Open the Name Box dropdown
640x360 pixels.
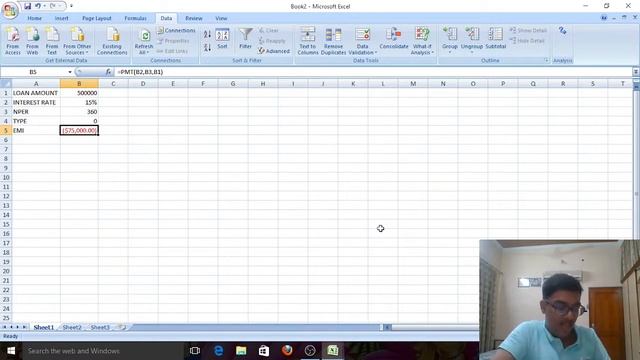pos(70,72)
